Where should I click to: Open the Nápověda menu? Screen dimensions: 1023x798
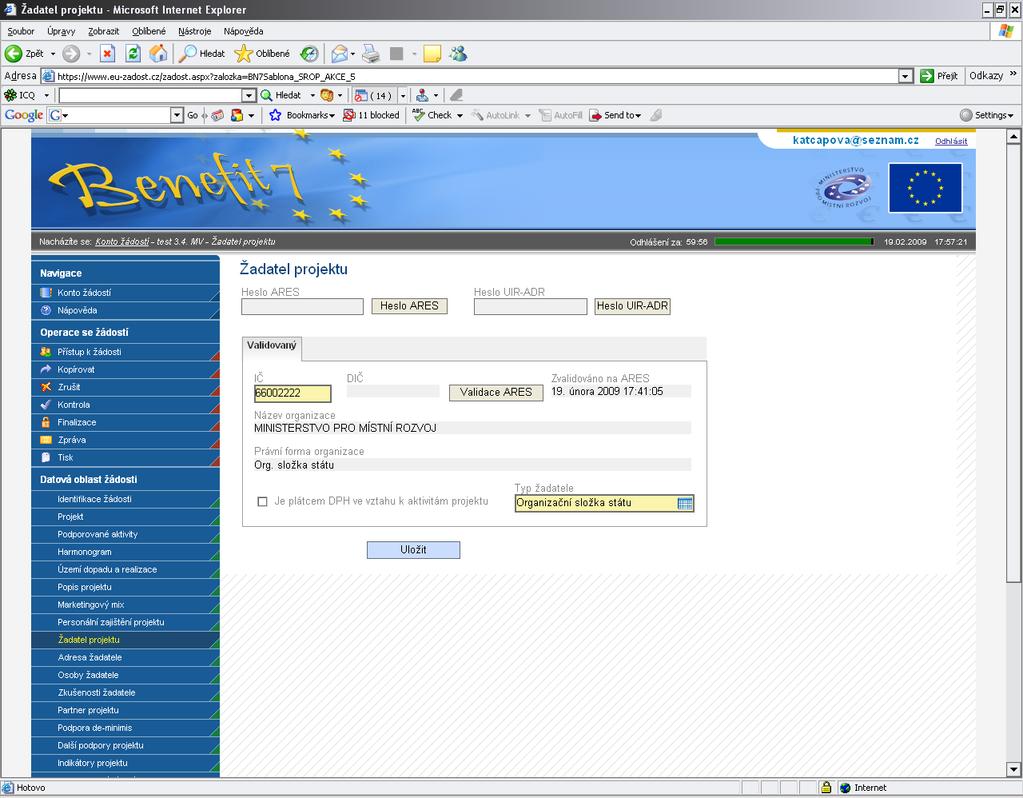point(243,31)
